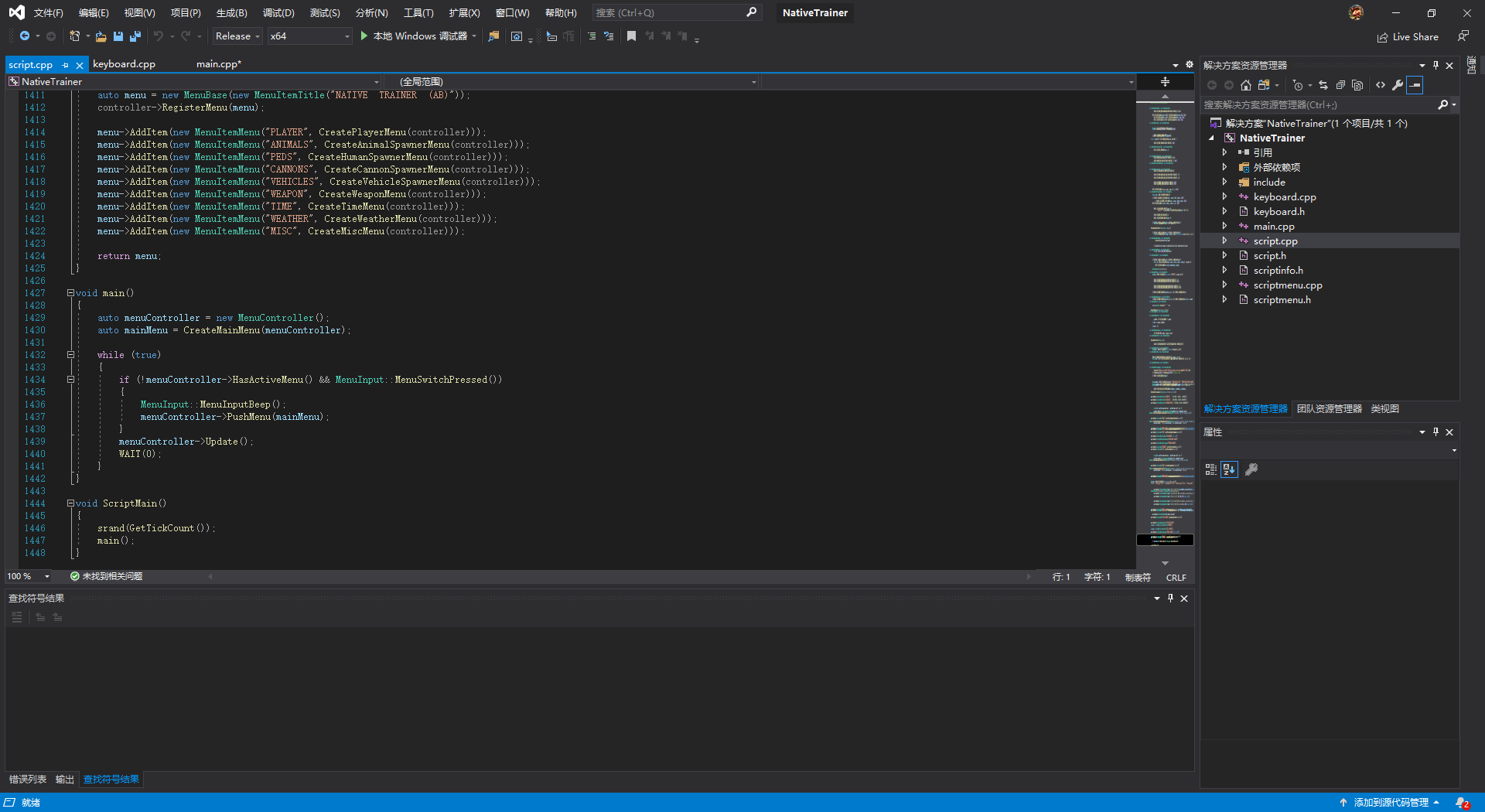Image resolution: width=1485 pixels, height=812 pixels.
Task: Open Properties wrench icon in Solution Explorer
Action: (x=1398, y=85)
